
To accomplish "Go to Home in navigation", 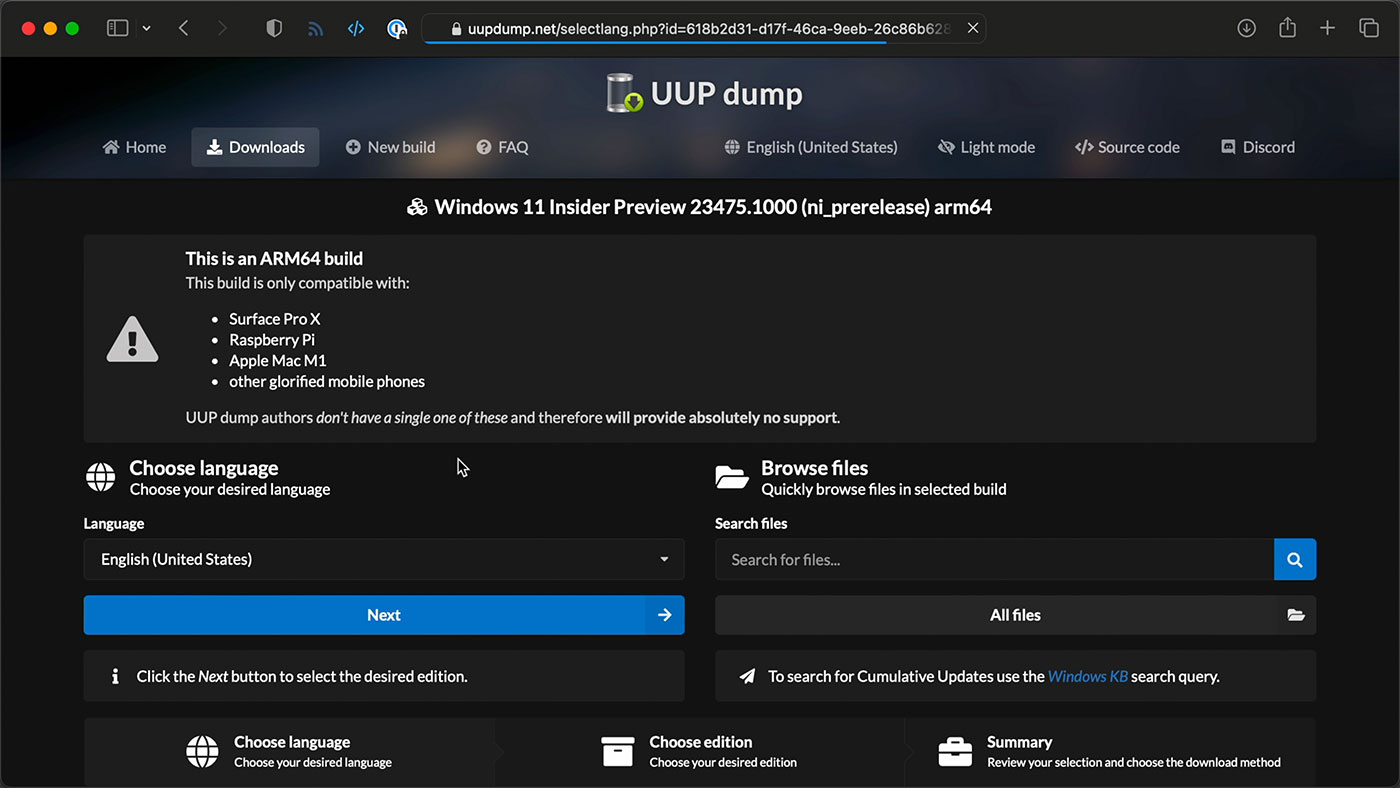I will pos(134,147).
